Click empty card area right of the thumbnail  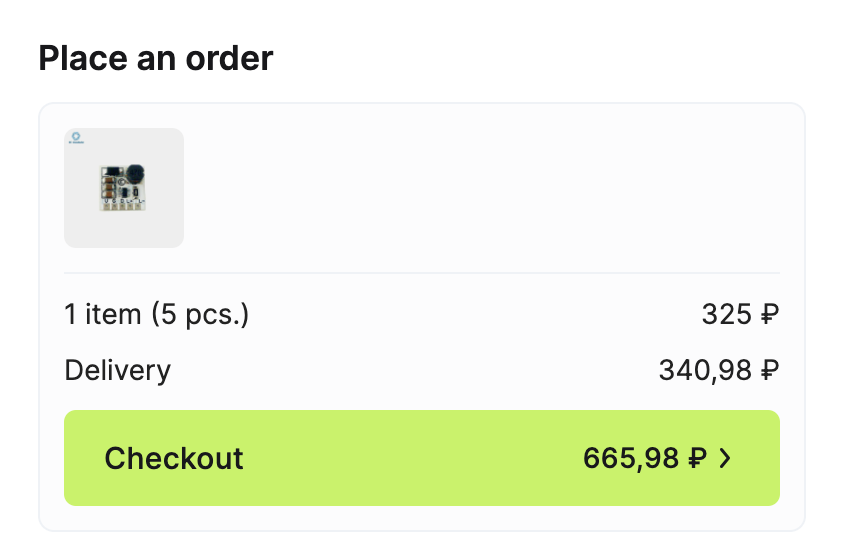tap(480, 188)
